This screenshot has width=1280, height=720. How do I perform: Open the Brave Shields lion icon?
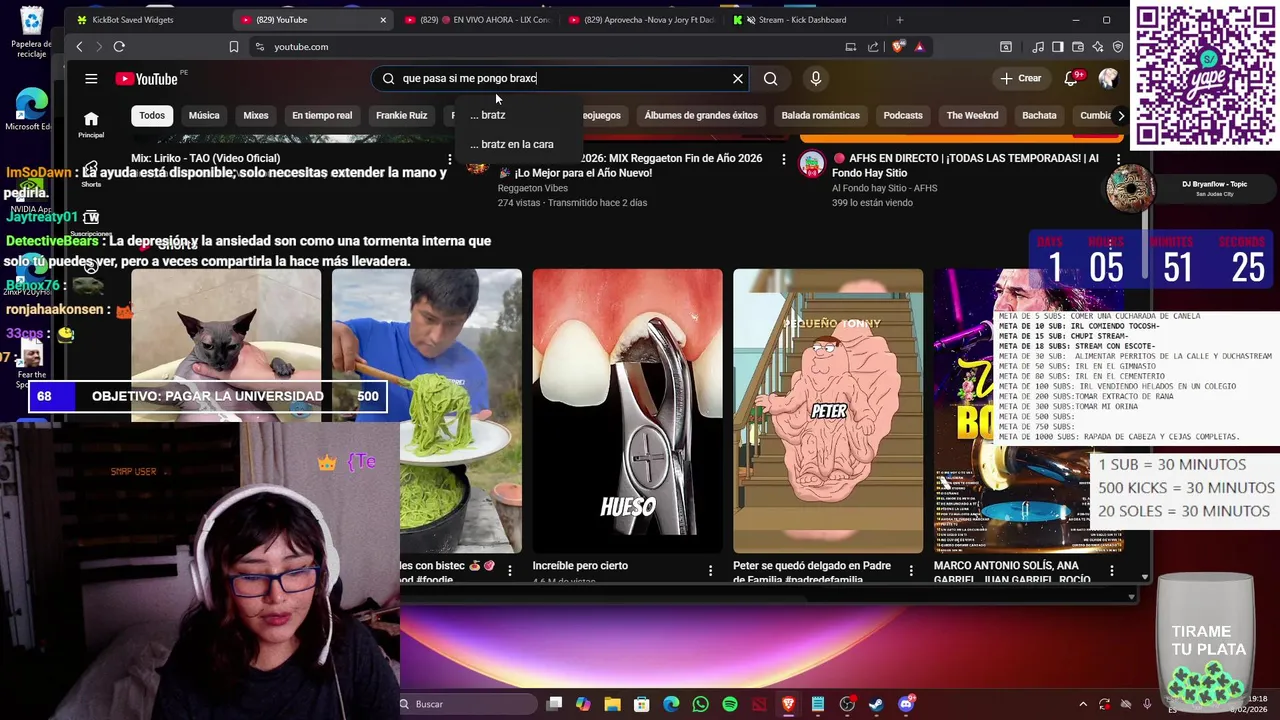point(897,46)
